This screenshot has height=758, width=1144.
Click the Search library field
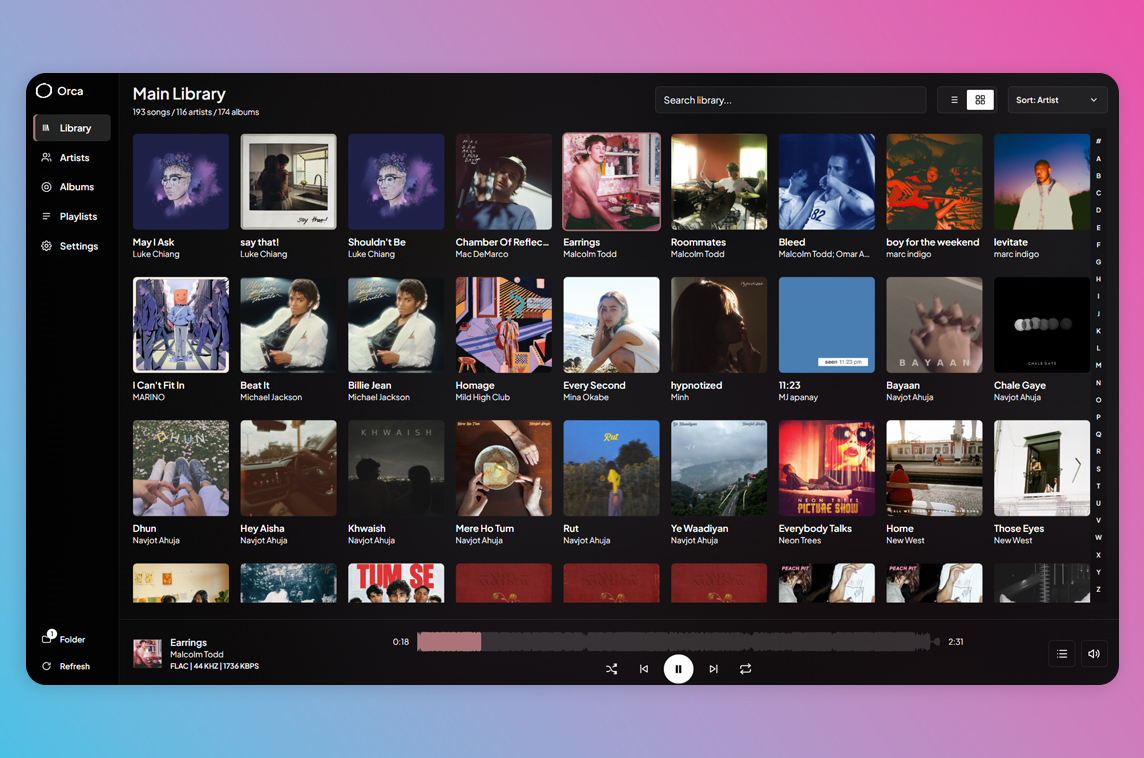[790, 100]
